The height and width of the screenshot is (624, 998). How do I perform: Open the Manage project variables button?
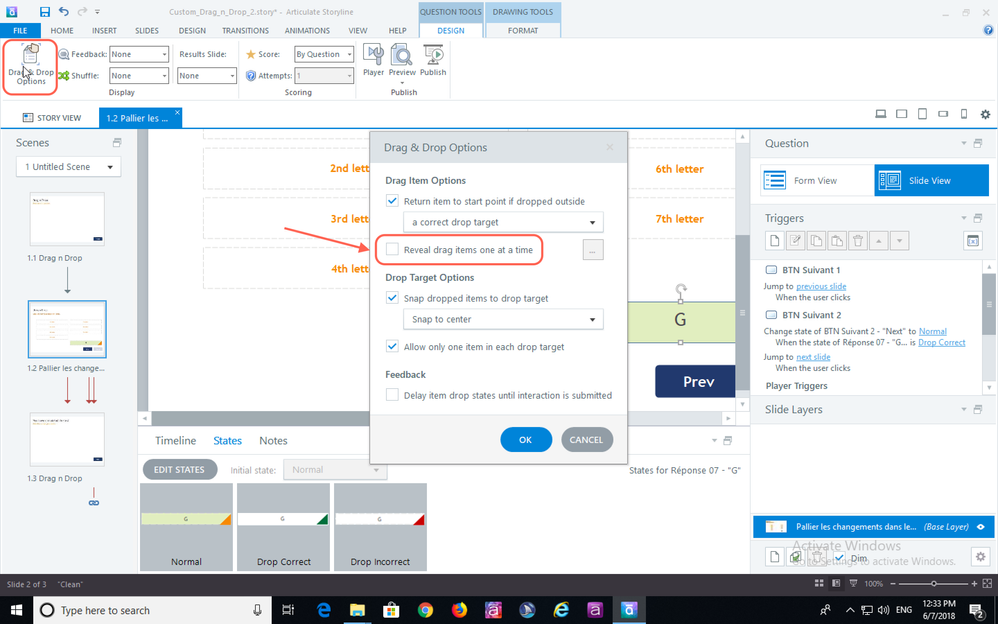pos(973,241)
